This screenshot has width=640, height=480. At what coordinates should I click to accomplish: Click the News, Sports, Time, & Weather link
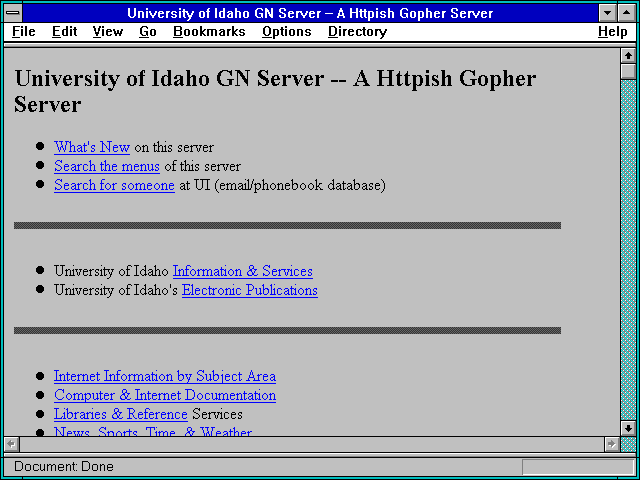point(153,431)
